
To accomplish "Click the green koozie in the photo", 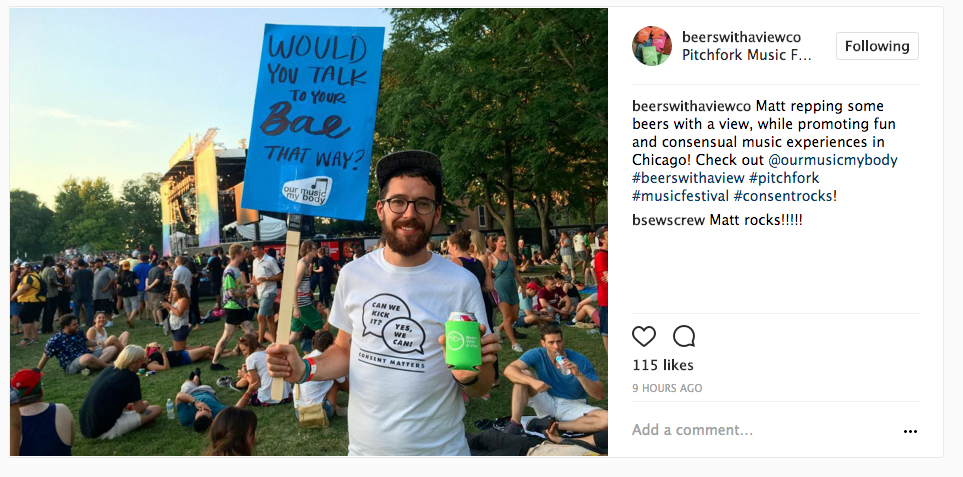I will 463,344.
